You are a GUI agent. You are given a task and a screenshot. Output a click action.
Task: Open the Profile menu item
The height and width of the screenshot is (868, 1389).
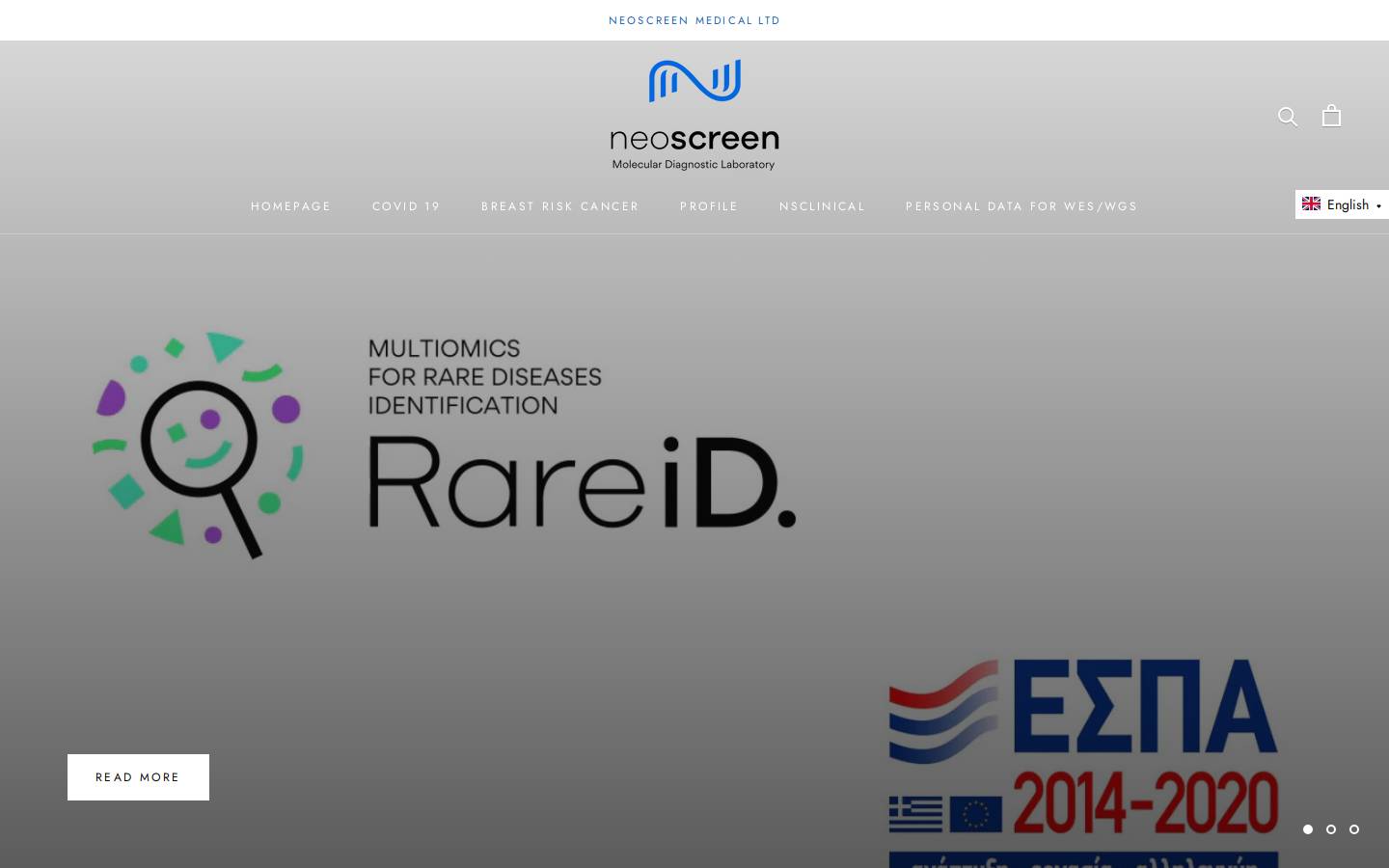click(709, 206)
